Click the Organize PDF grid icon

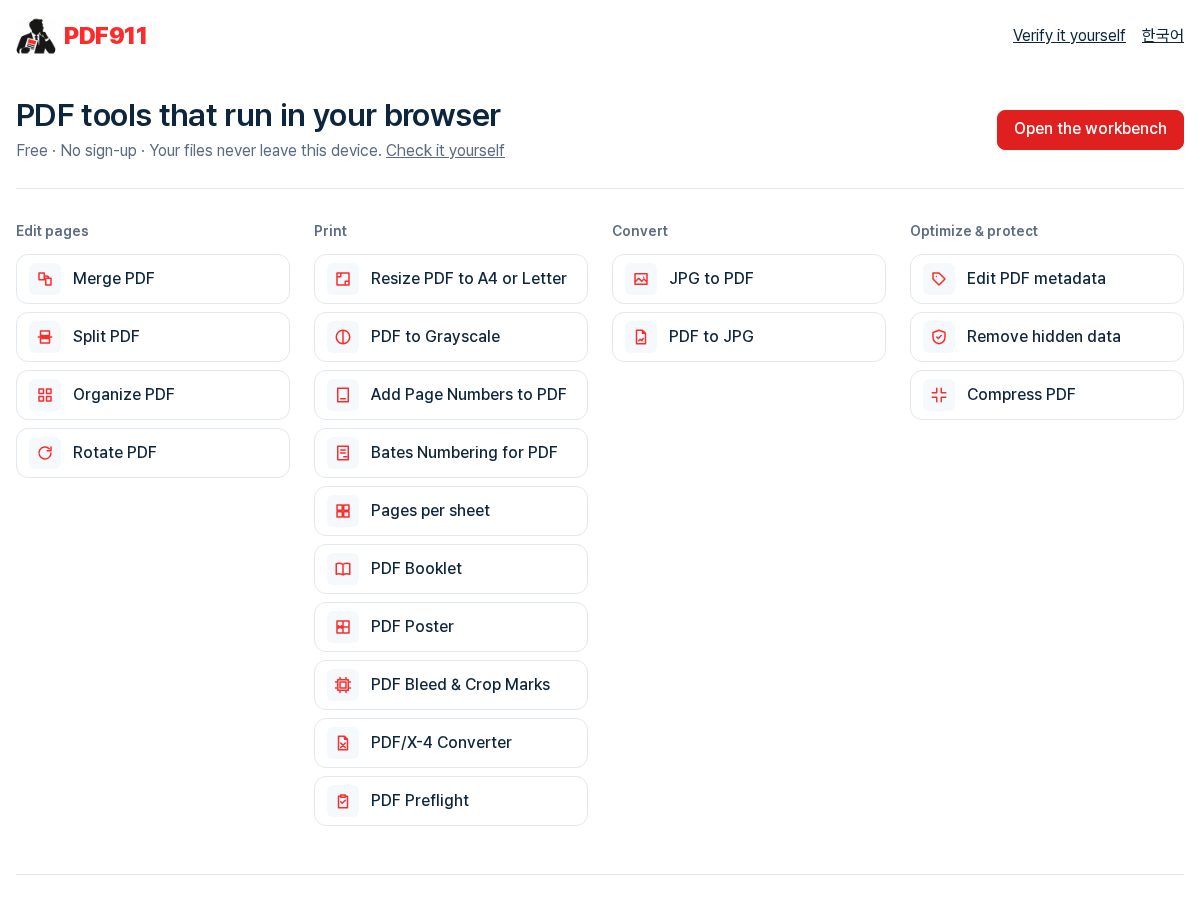(x=45, y=395)
